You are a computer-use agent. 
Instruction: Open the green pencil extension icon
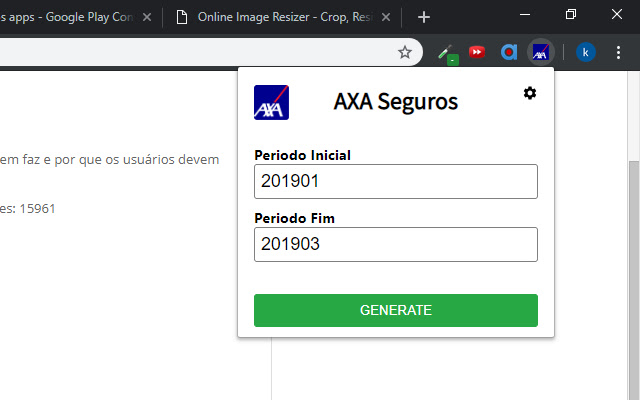(448, 53)
